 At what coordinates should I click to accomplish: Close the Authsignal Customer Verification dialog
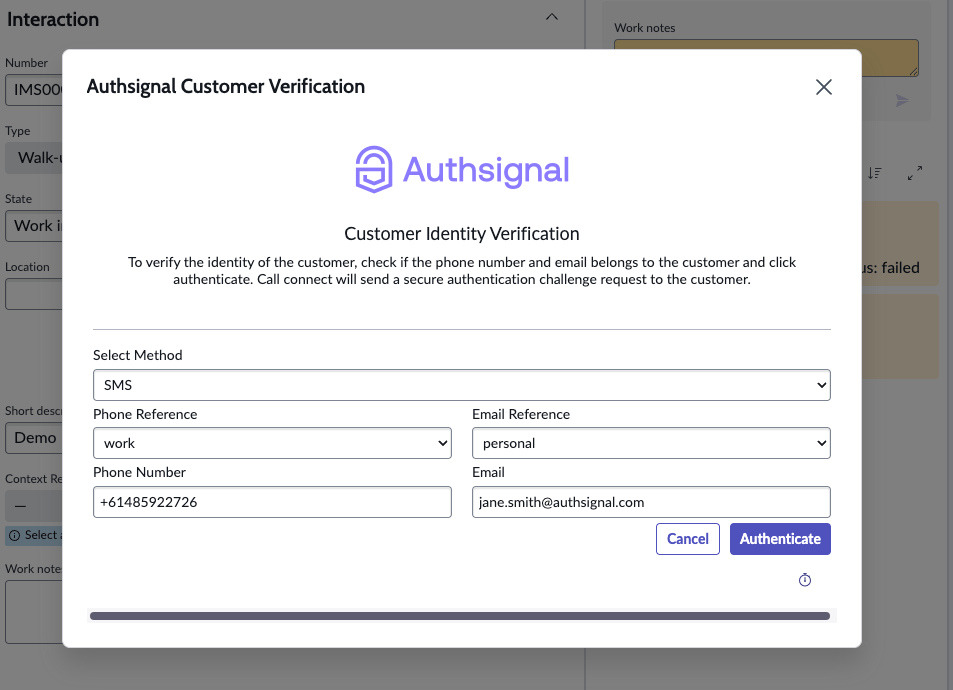824,87
